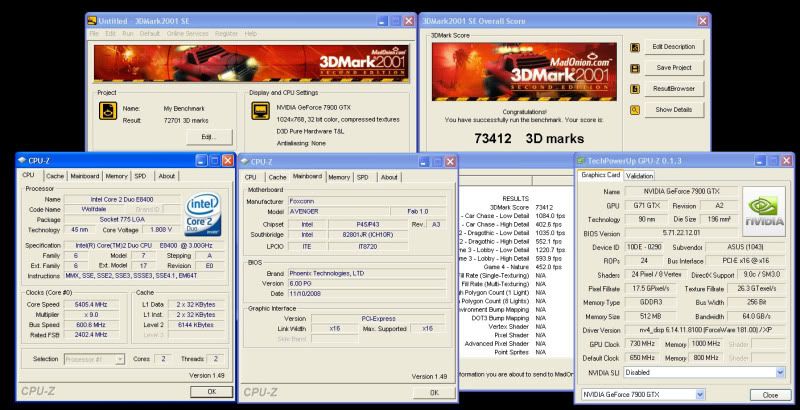Open the File menu in 3DMark2001 SE
This screenshot has height=410, width=800.
[x=94, y=34]
